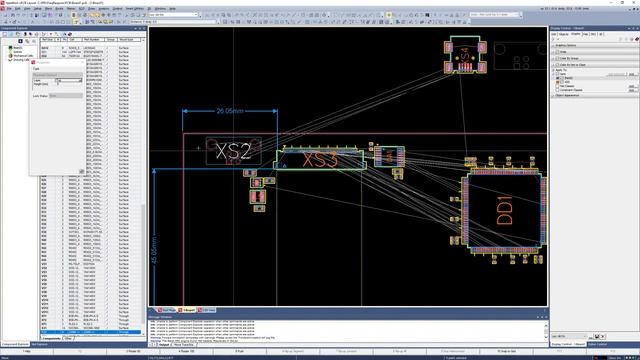Select the Objects tab in Display Control
The height and width of the screenshot is (360, 640).
pos(564,34)
